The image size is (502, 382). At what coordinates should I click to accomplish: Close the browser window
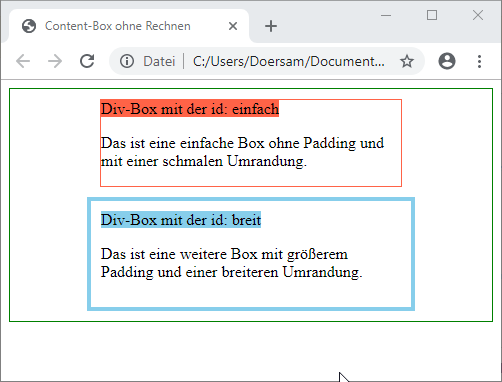click(x=478, y=15)
